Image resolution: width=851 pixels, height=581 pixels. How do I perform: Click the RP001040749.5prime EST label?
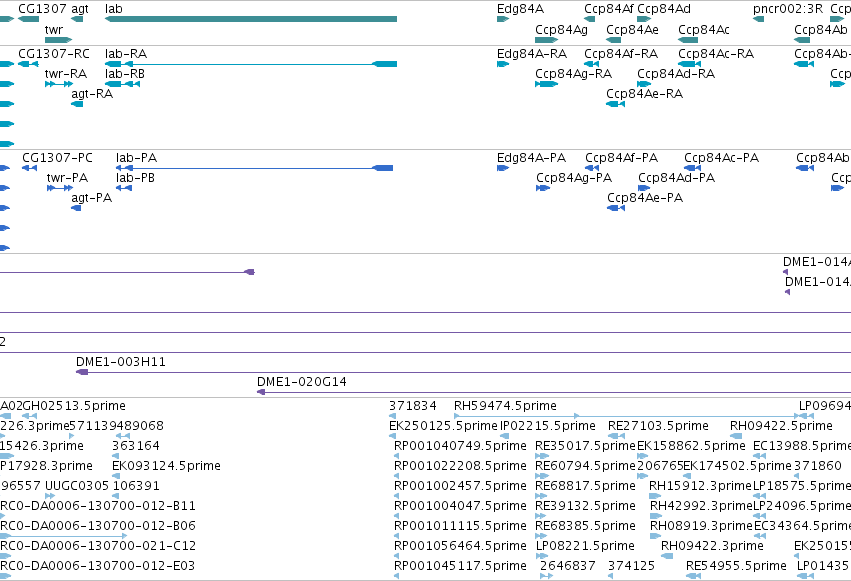click(x=460, y=445)
